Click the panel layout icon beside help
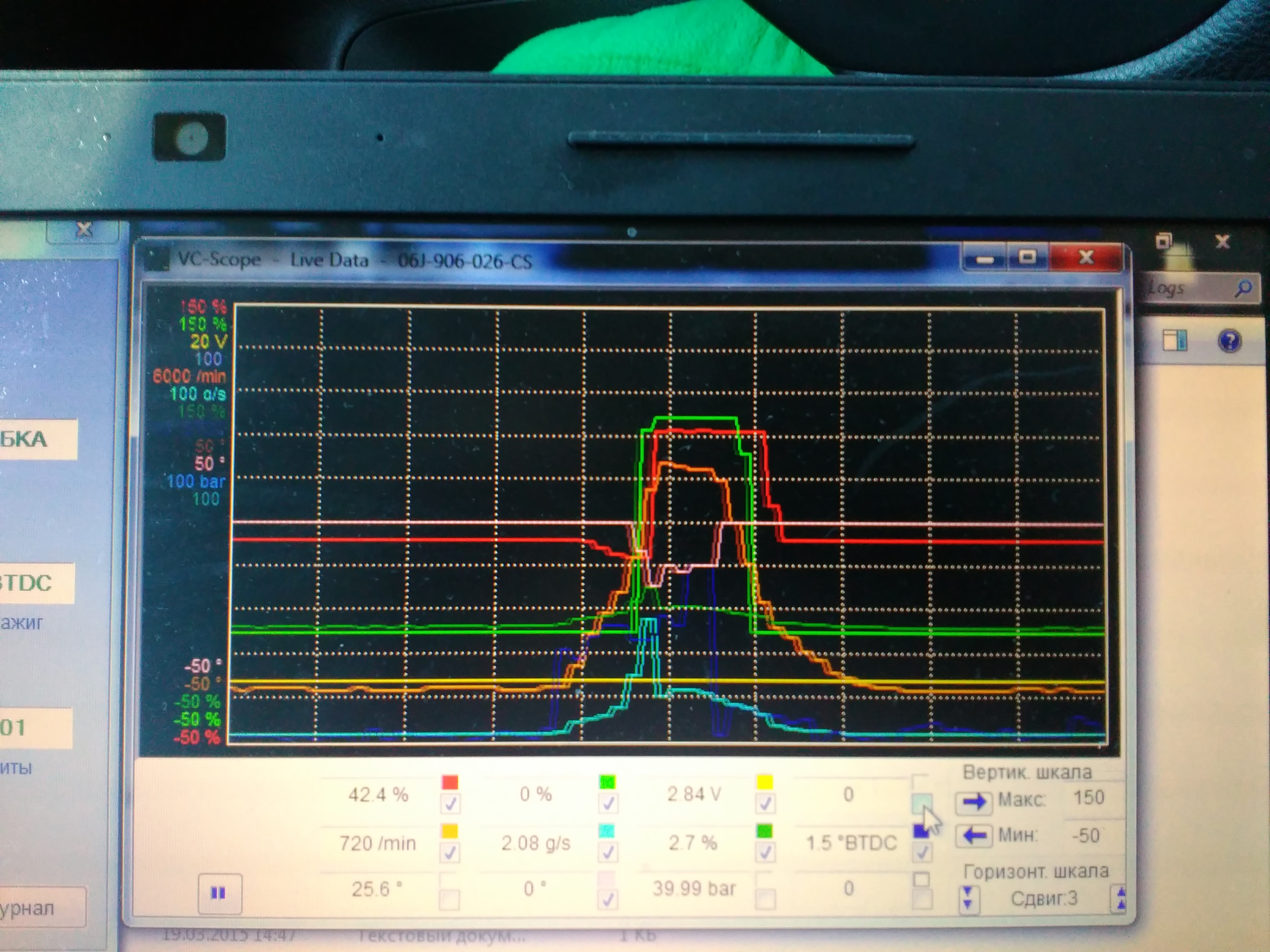1270x952 pixels. point(1175,340)
